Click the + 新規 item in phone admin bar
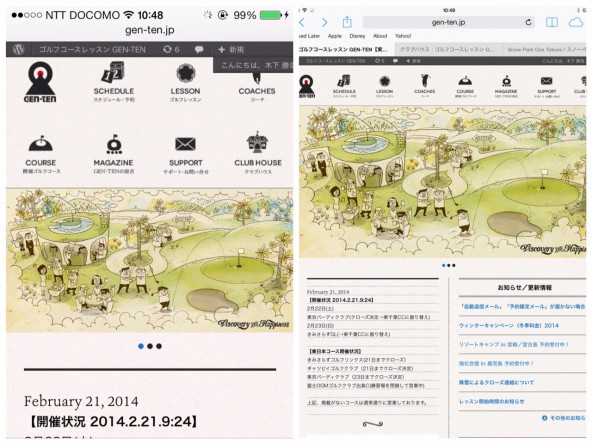592x444 pixels. click(x=231, y=49)
